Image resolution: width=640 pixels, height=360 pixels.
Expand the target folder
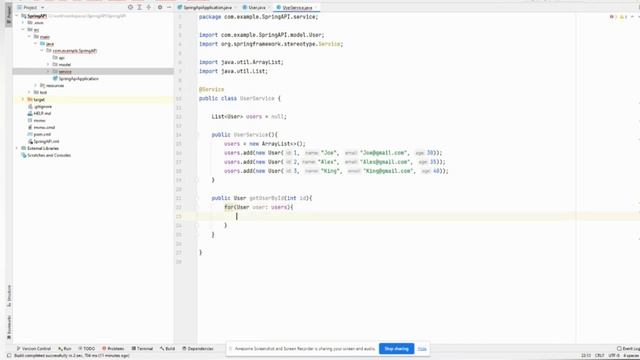[x=23, y=99]
